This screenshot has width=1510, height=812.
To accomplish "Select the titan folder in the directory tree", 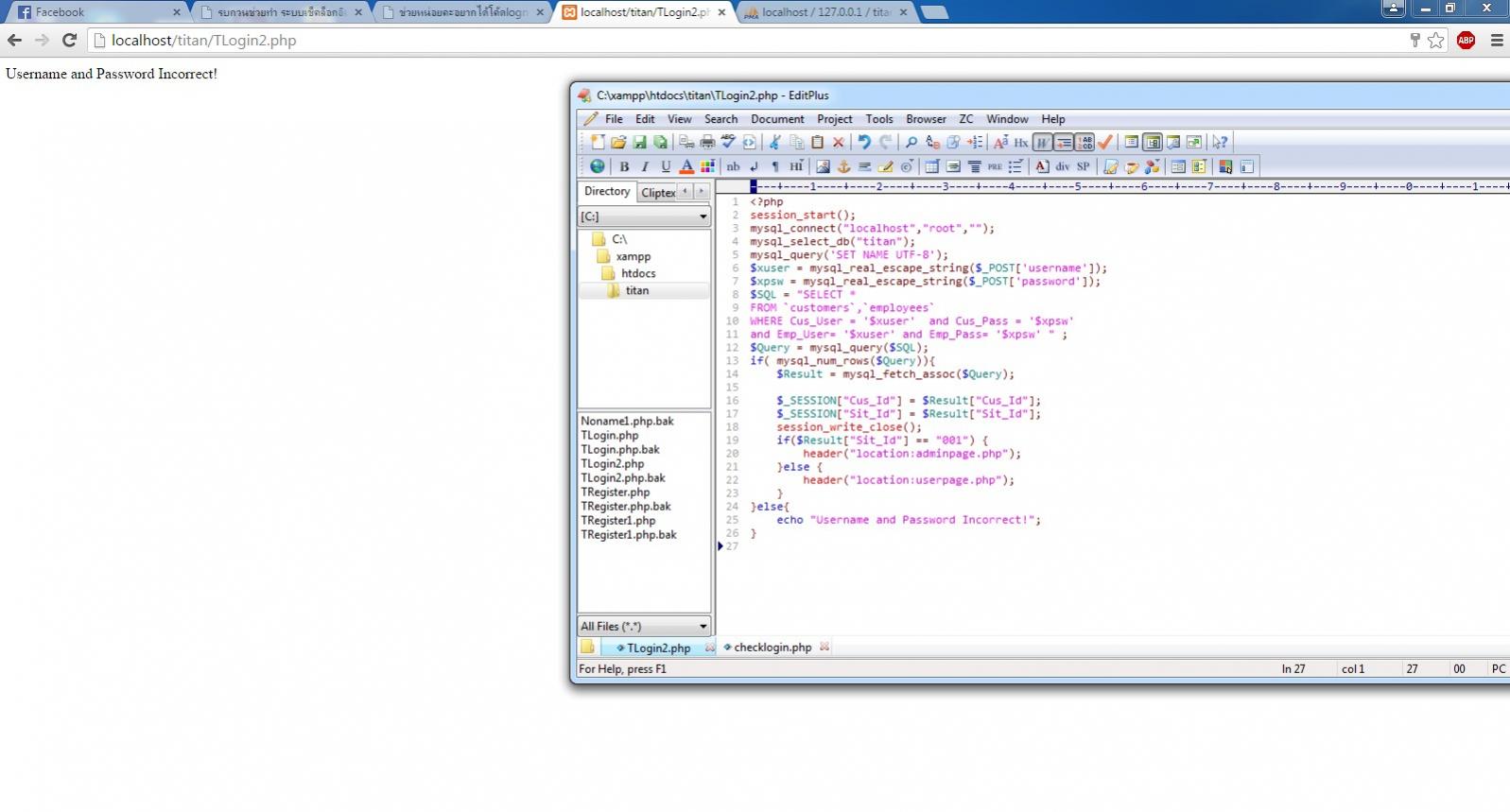I will tap(637, 290).
